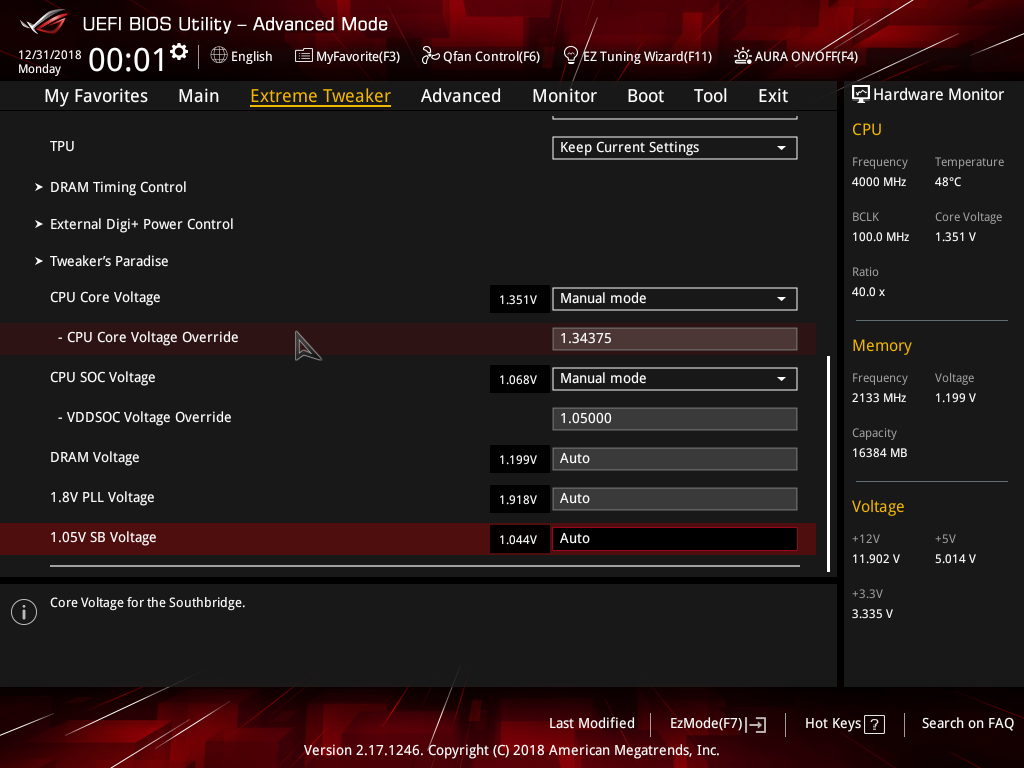1024x768 pixels.
Task: Select the CPU SOC Voltage label
Action: pos(103,377)
